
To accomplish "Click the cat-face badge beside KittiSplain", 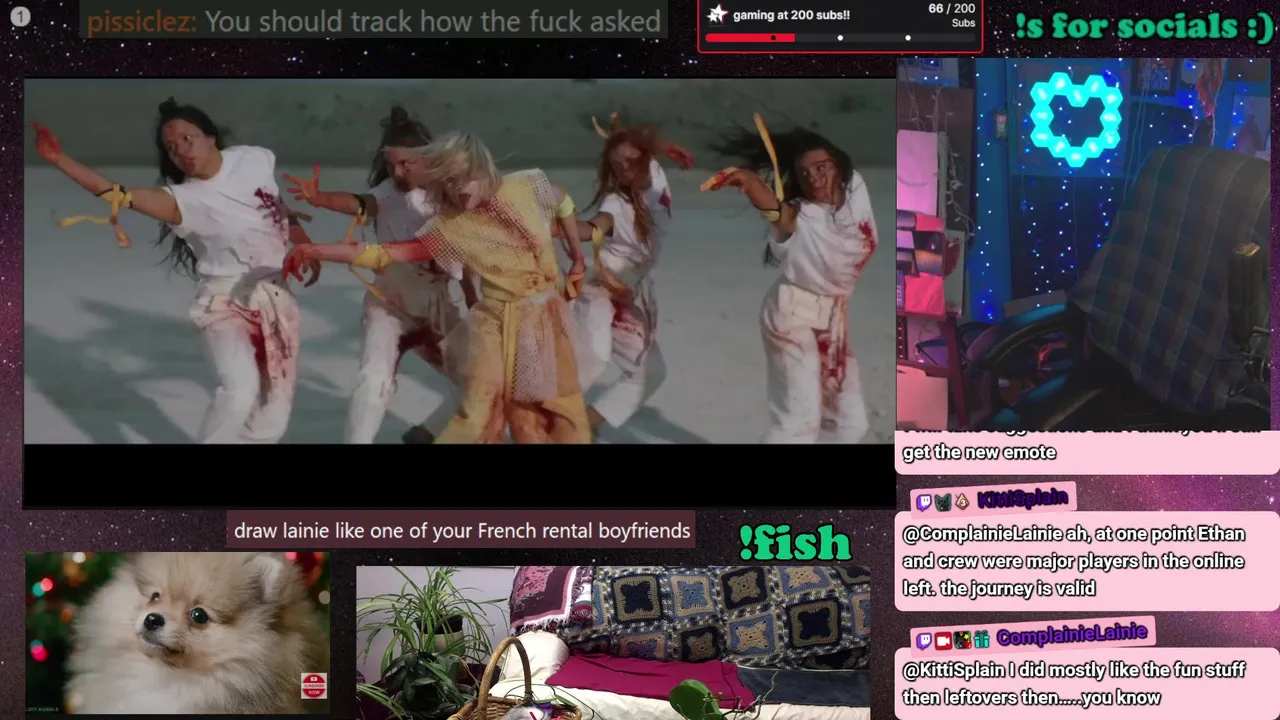I will [943, 502].
